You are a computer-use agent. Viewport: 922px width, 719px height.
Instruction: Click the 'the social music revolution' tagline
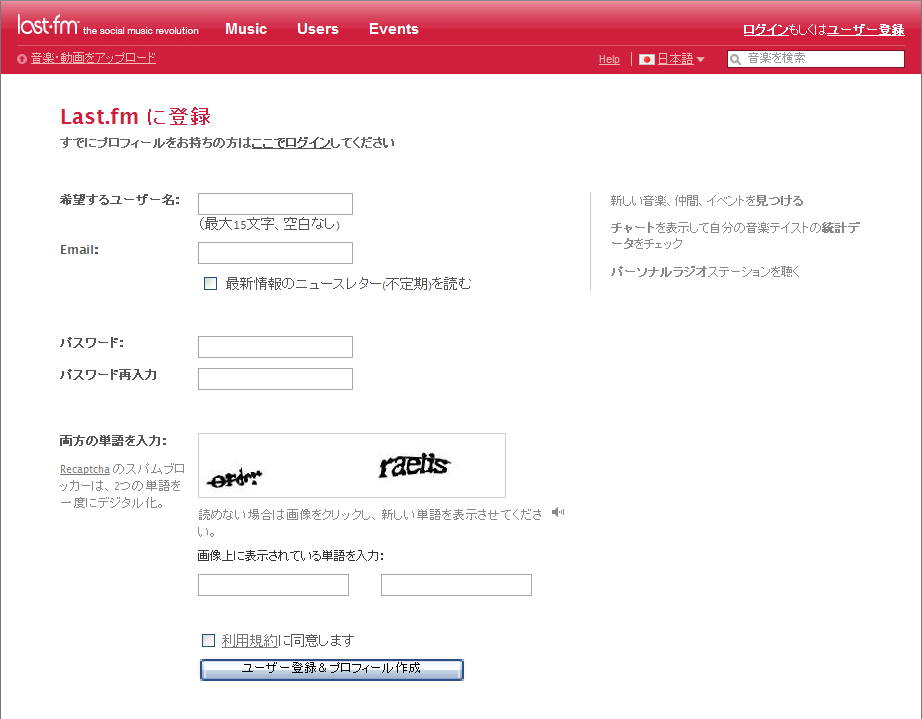click(x=141, y=31)
